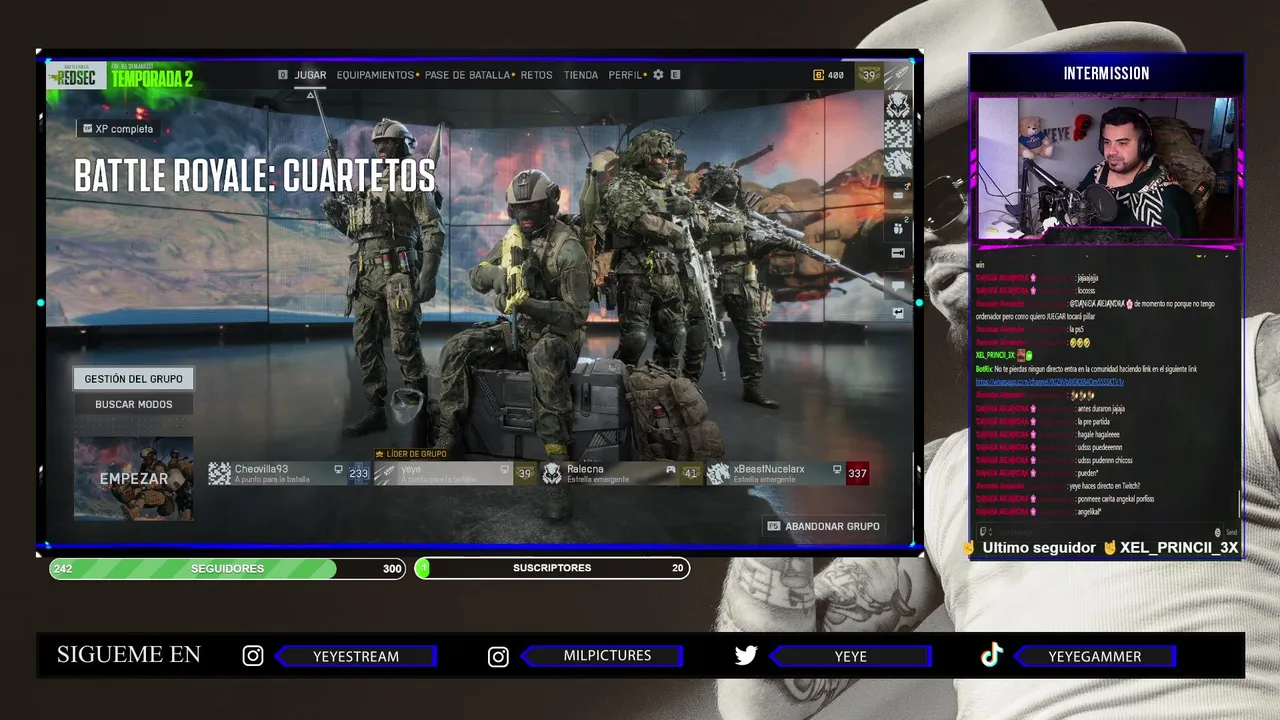Select the pixelated avatar in the right sidebar
This screenshot has width=1280, height=720.
tap(898, 132)
